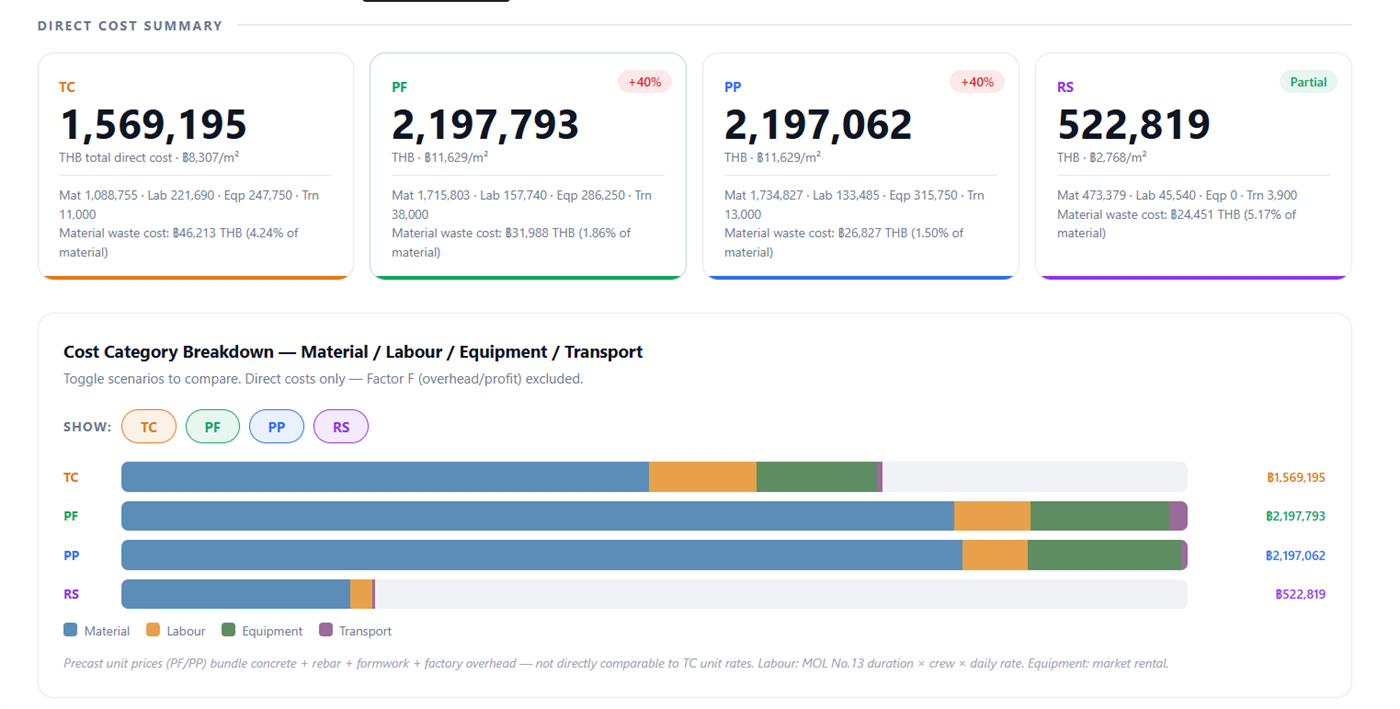Toggle the PF scenario pill
Viewport: 1400px width, 709px height.
pos(213,426)
